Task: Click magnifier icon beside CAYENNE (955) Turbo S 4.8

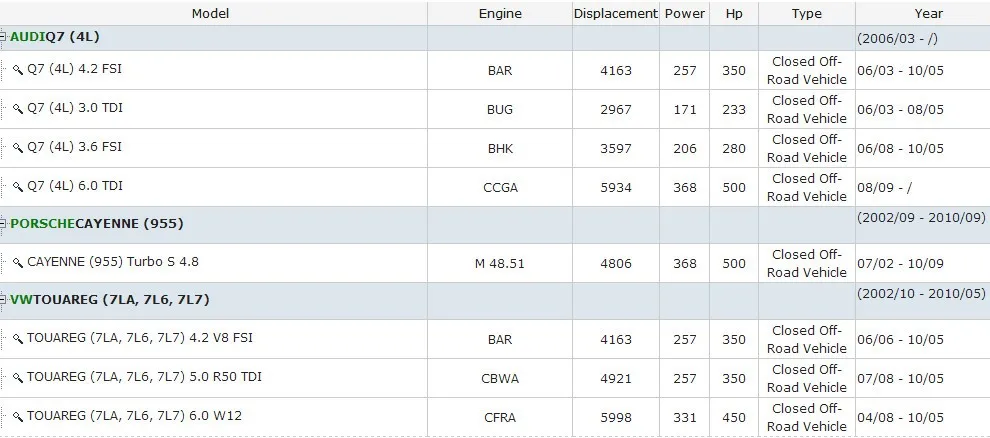Action: pyautogui.click(x=18, y=263)
